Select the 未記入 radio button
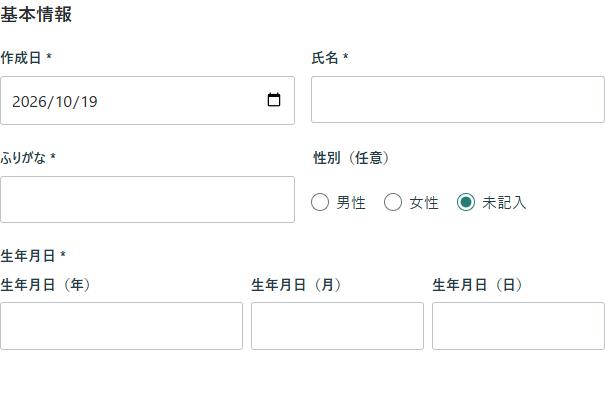605x398 pixels. pos(466,202)
